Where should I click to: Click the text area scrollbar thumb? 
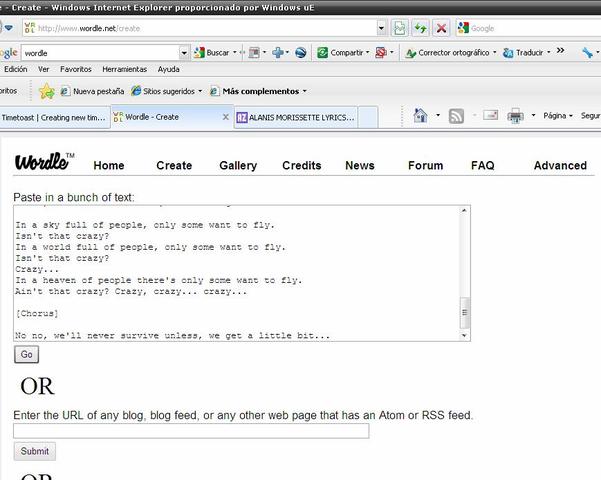pyautogui.click(x=465, y=312)
